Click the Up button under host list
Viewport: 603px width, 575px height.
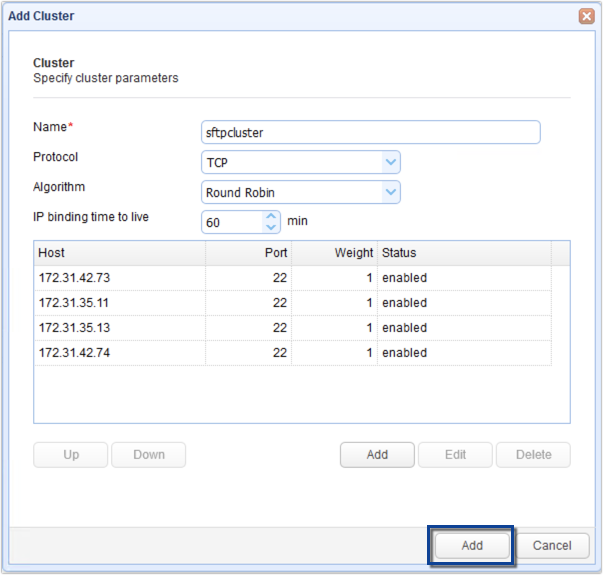[x=71, y=455]
